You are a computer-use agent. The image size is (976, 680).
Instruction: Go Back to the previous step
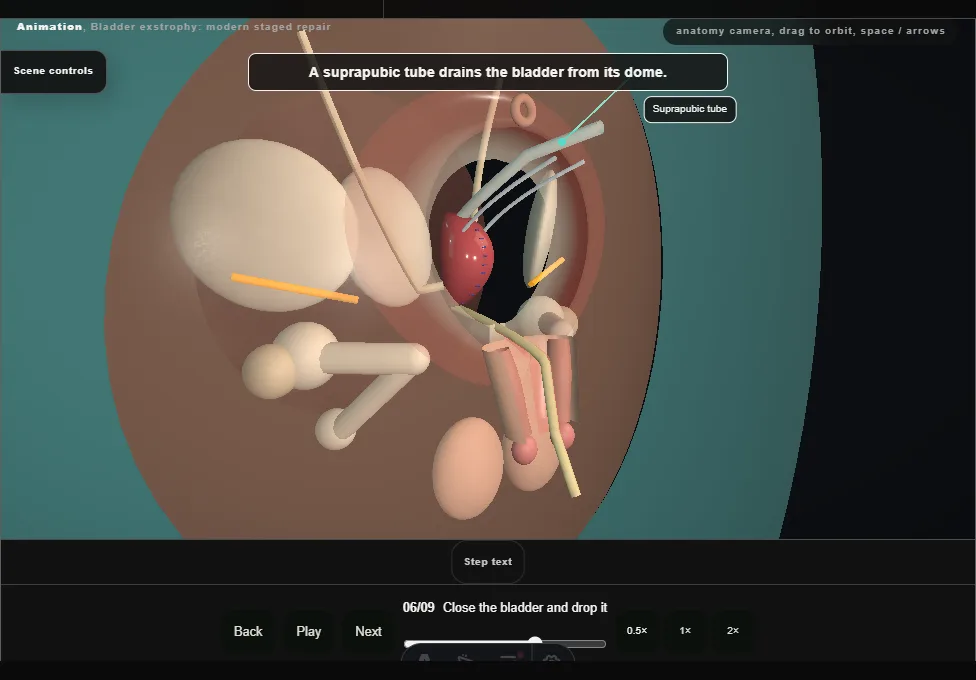click(248, 631)
